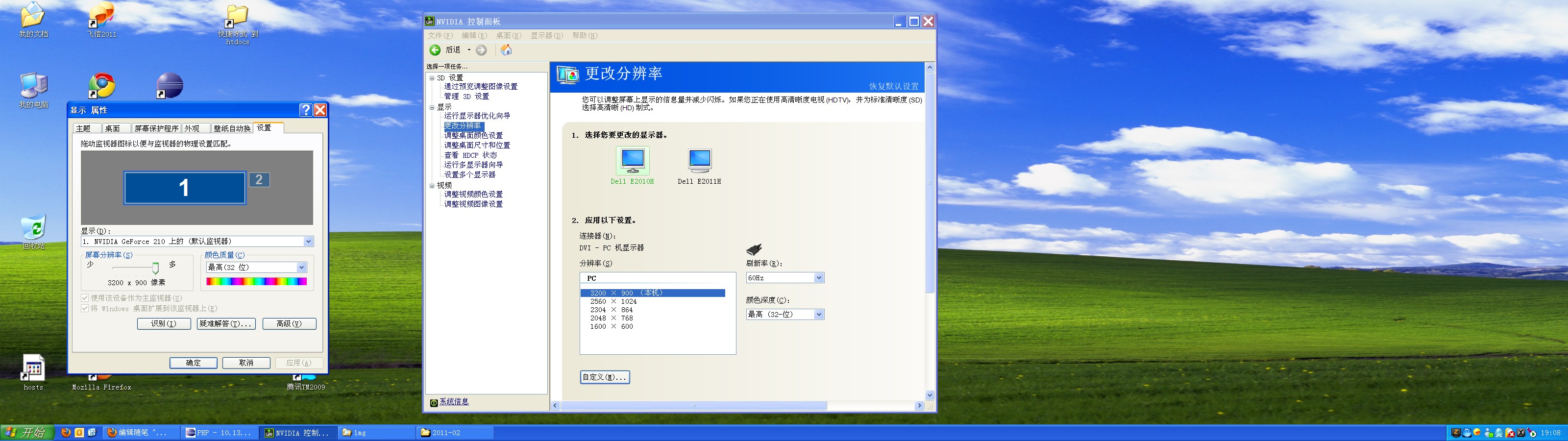Open Eclipse sphere shortcut on desktop
Viewport: 1568px width, 441px height.
tap(169, 86)
